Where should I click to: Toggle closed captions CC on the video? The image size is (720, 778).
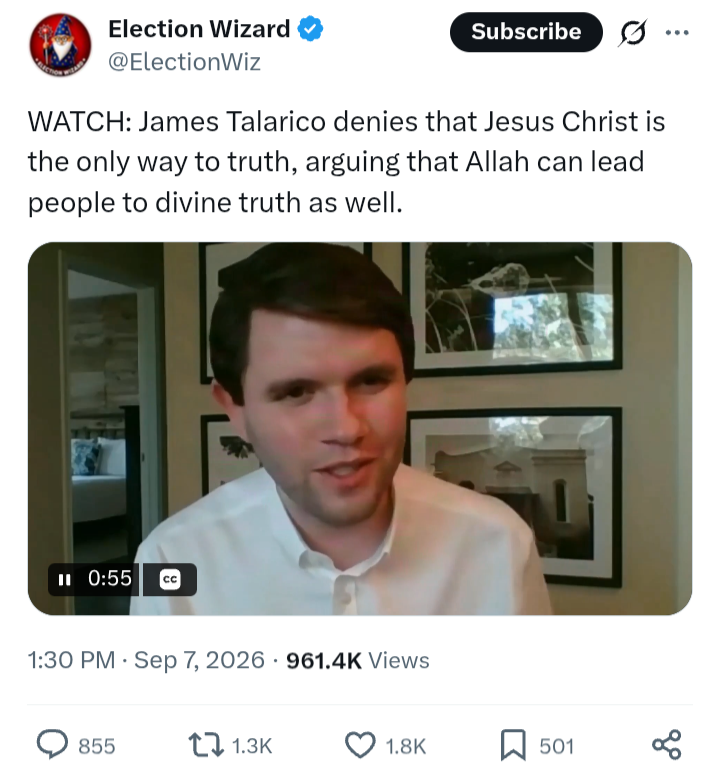tap(170, 579)
